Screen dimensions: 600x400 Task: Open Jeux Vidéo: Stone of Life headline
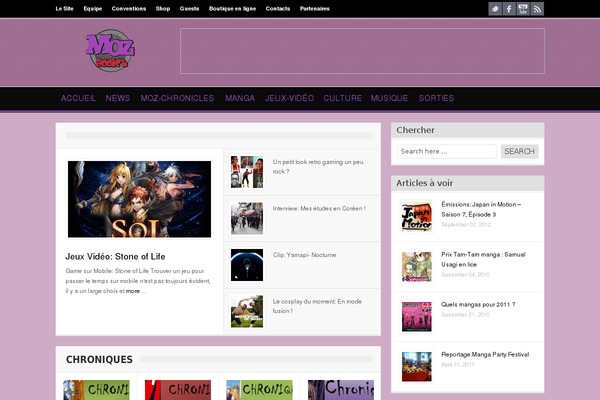115,256
